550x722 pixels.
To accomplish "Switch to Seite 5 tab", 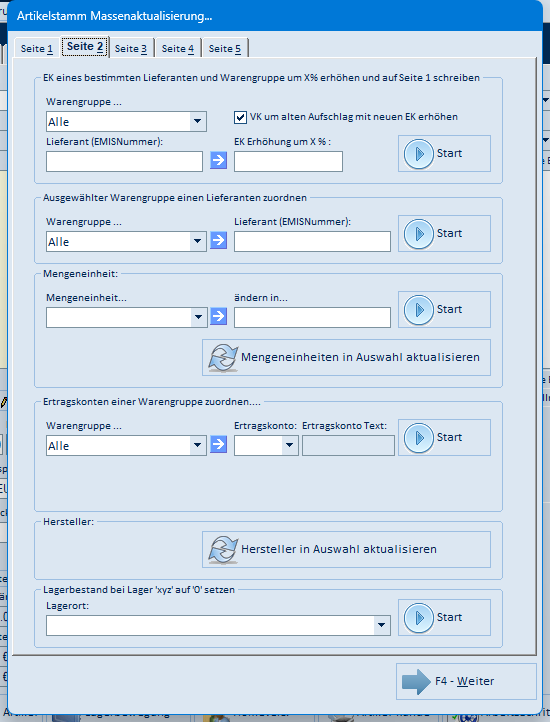I will (x=225, y=48).
